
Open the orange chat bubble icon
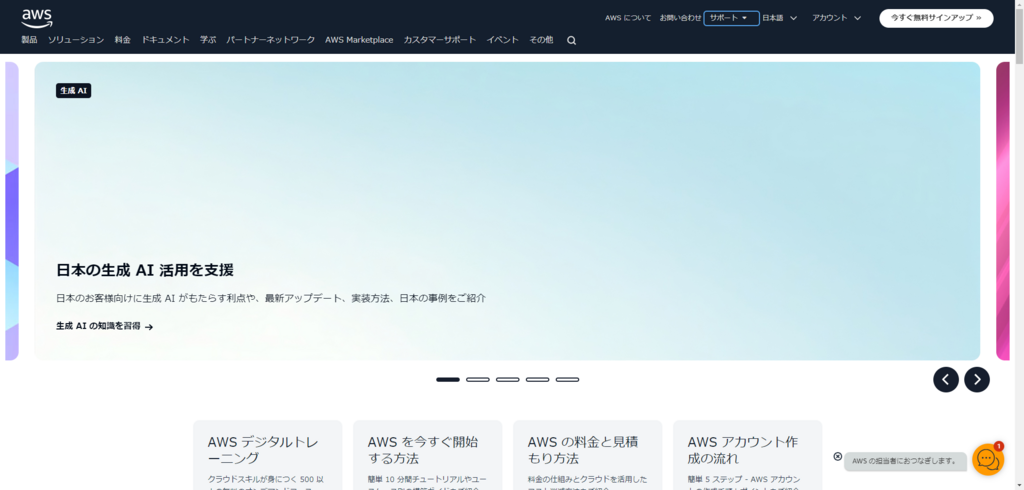tap(988, 459)
